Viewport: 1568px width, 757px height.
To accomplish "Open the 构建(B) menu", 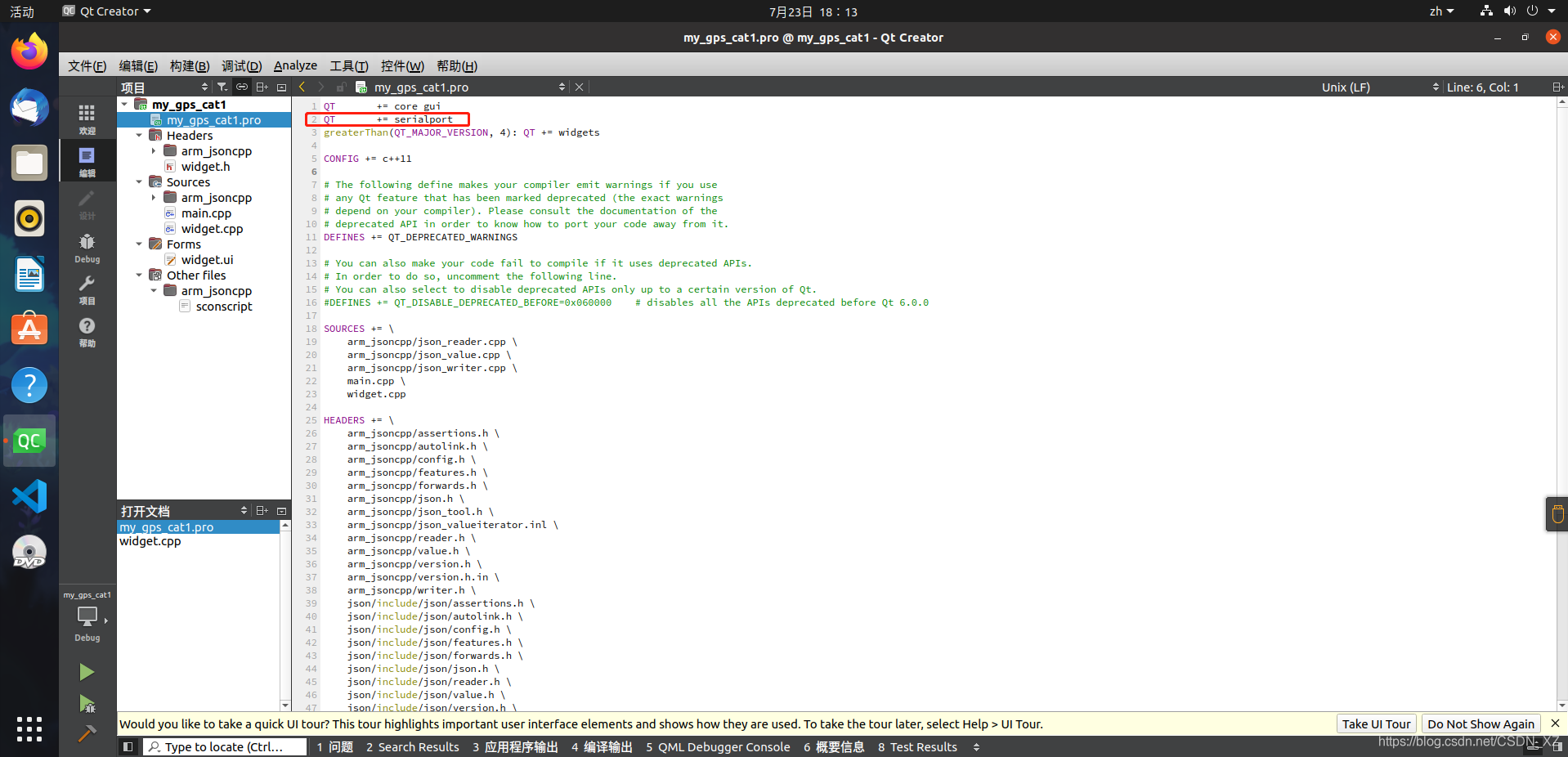I will (x=190, y=65).
